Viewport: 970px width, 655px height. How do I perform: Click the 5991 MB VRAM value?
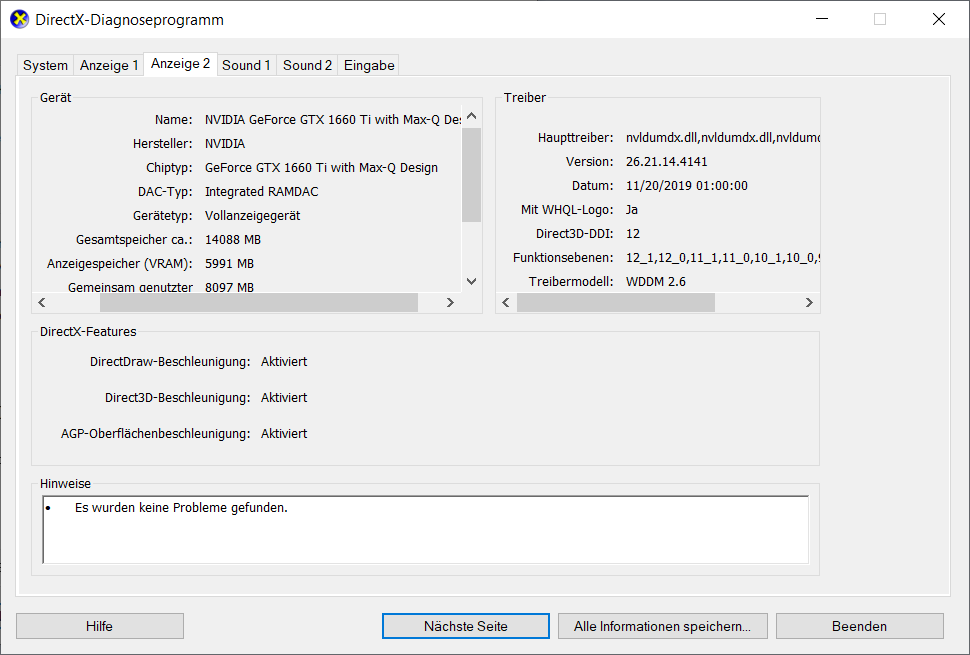click(x=230, y=263)
